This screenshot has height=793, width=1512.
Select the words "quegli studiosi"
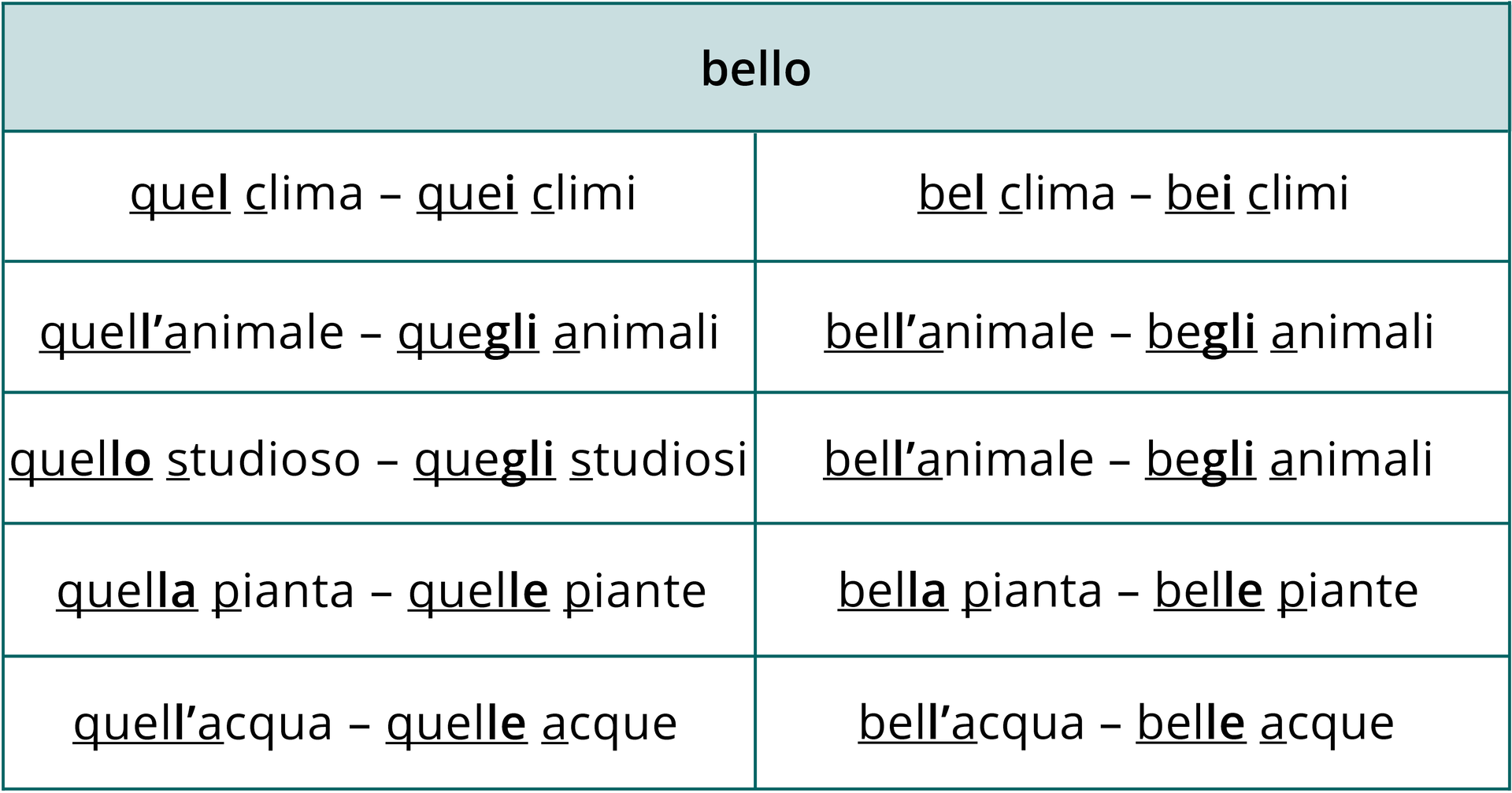[580, 460]
